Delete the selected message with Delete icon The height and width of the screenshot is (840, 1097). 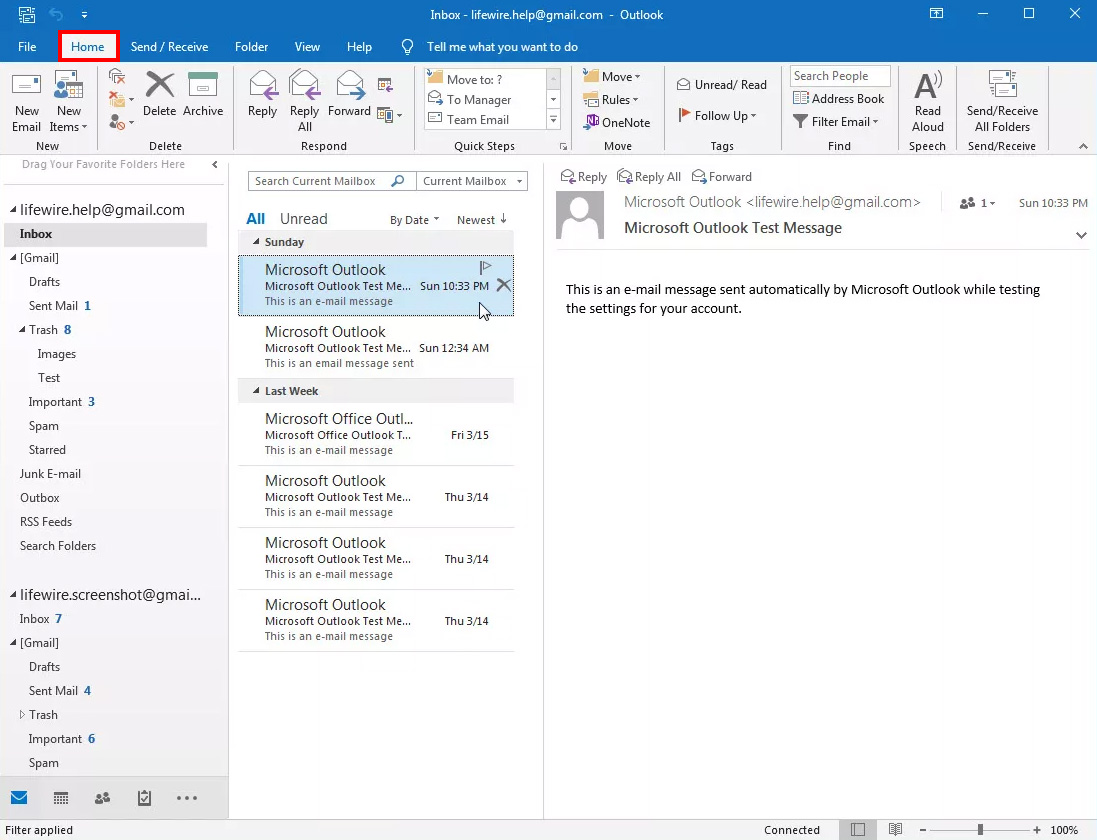coord(159,95)
